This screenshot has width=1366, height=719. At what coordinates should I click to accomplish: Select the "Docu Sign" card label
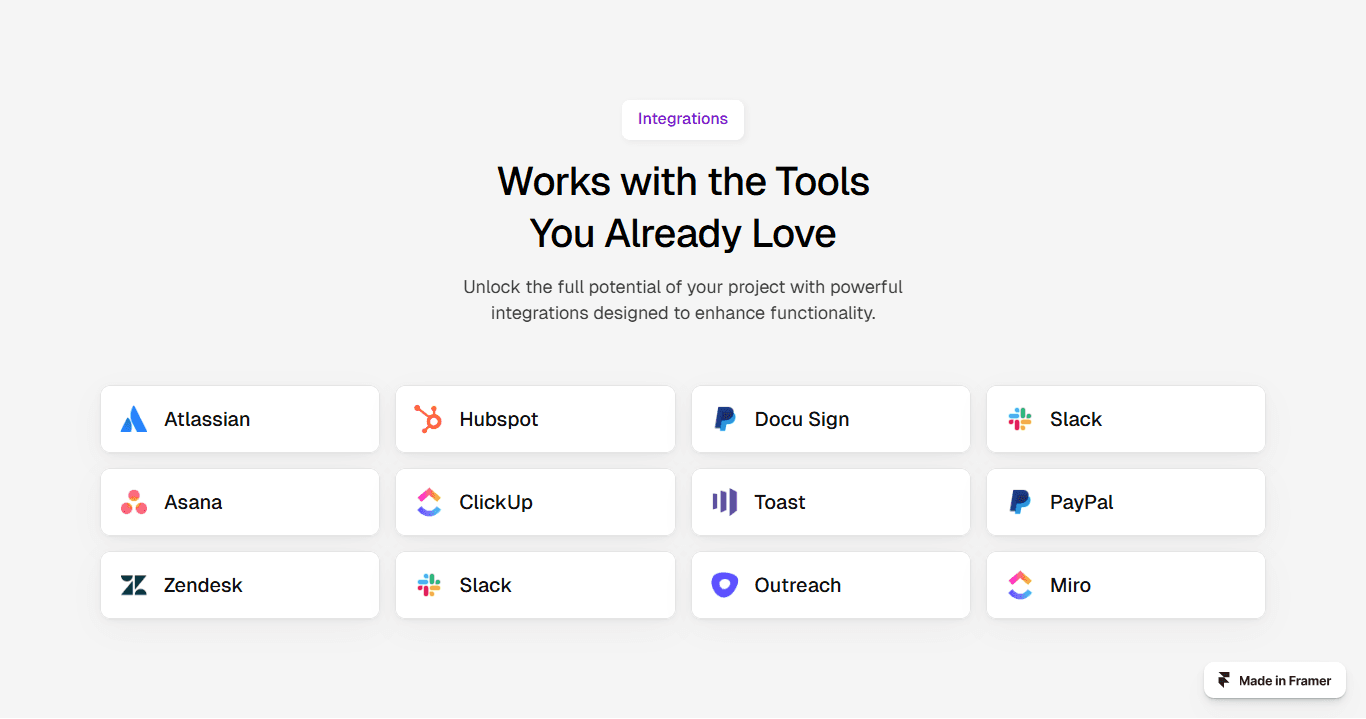tap(802, 420)
